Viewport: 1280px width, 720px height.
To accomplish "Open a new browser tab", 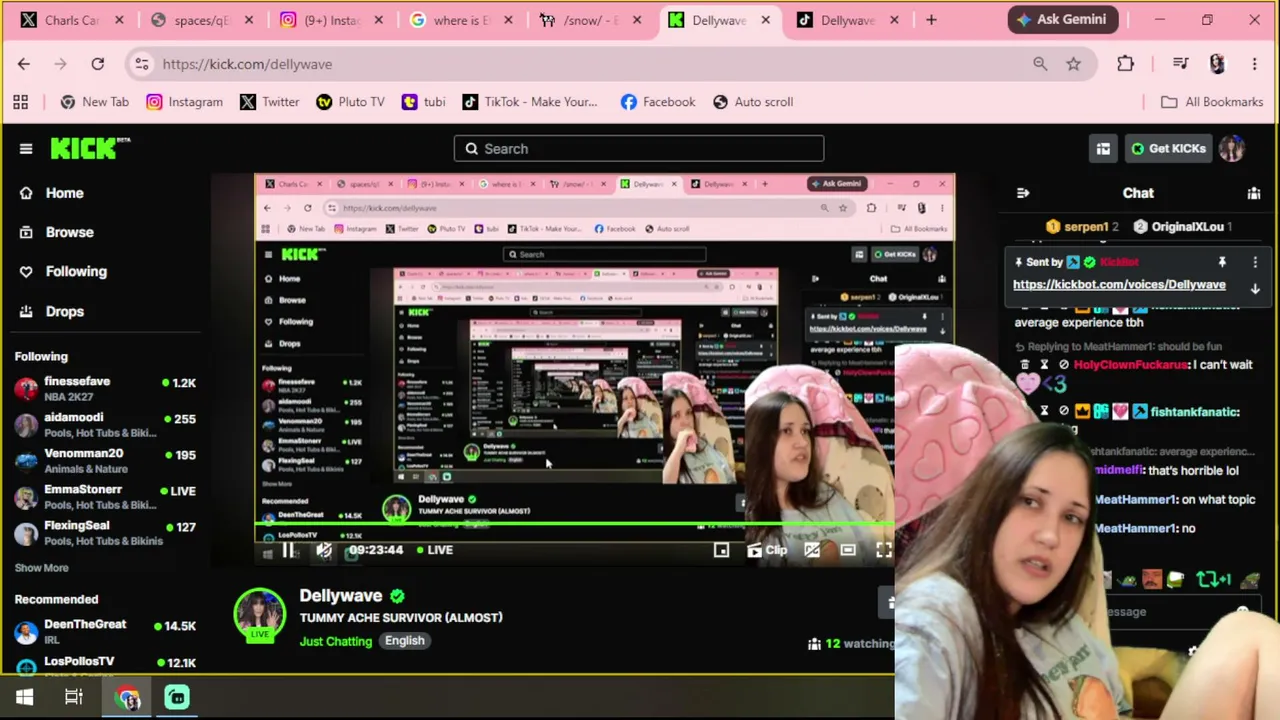I will tap(931, 20).
